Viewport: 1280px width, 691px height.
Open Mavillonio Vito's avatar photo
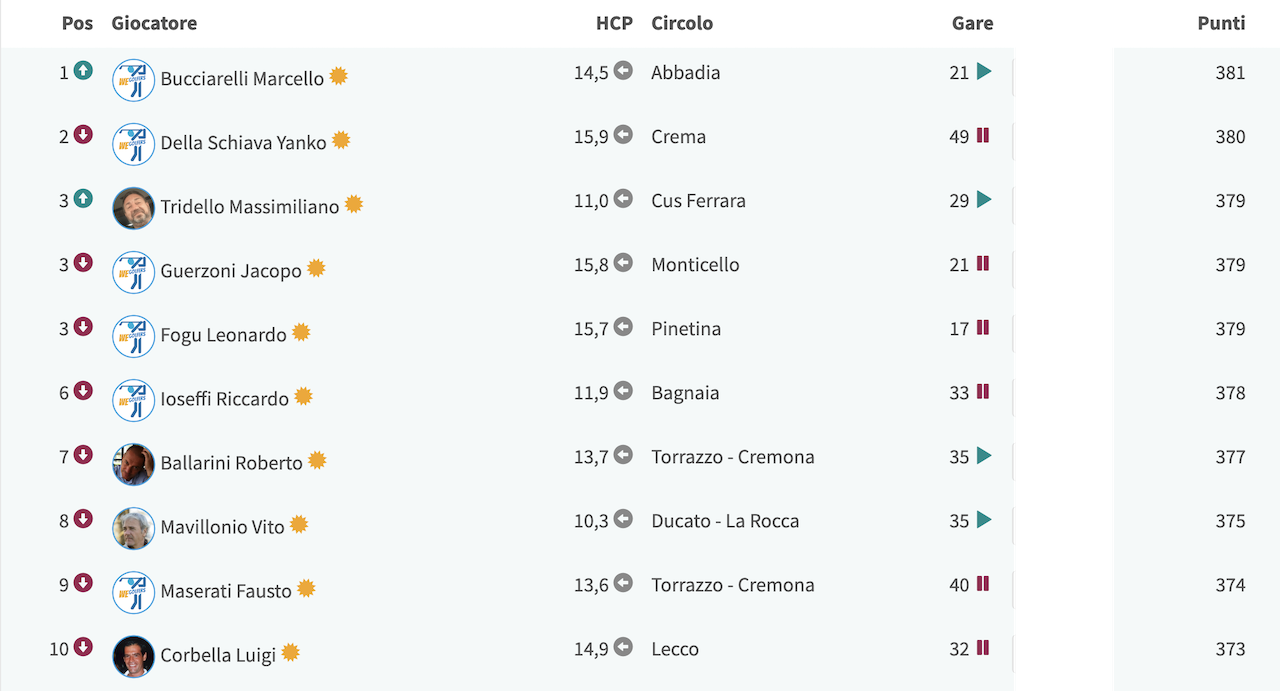[134, 528]
